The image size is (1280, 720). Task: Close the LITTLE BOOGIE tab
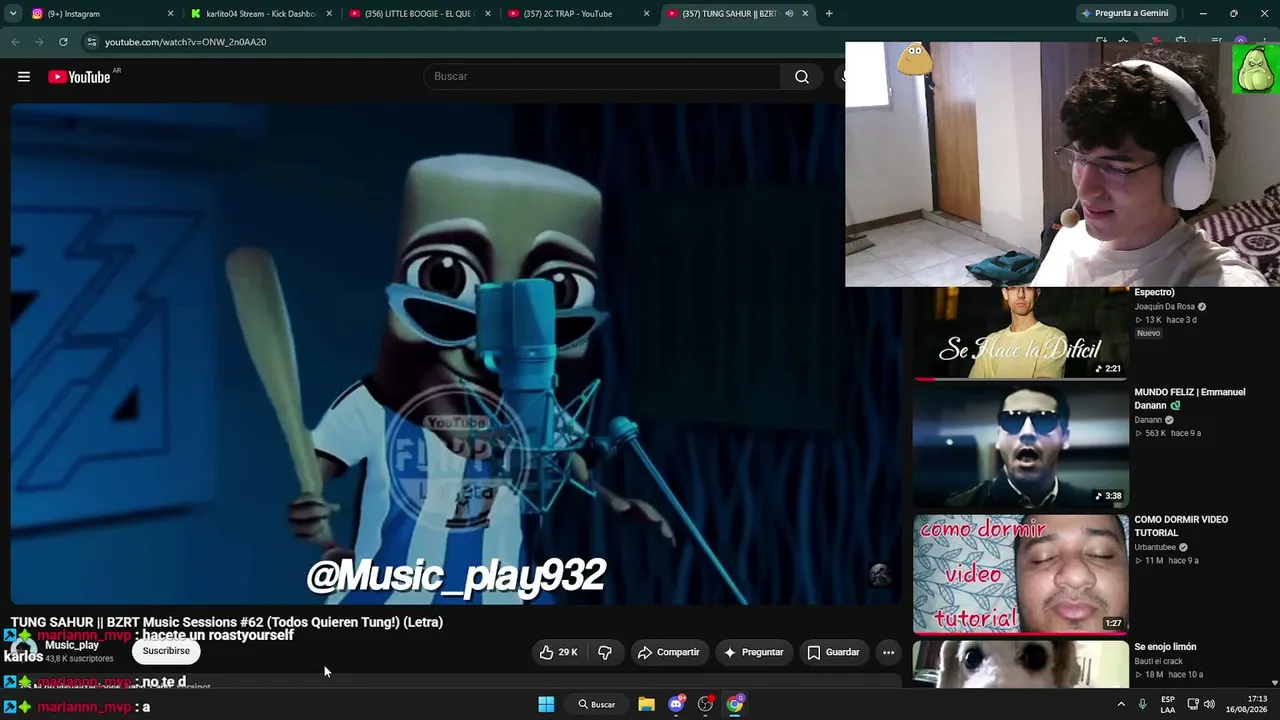488,14
